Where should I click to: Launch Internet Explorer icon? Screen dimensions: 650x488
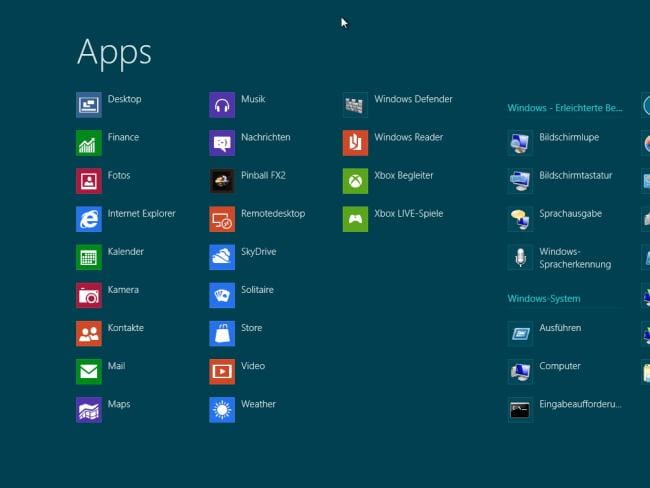point(89,219)
